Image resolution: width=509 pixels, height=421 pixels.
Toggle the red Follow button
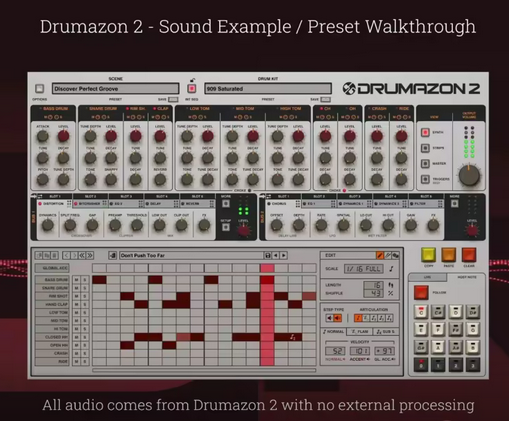click(x=421, y=292)
